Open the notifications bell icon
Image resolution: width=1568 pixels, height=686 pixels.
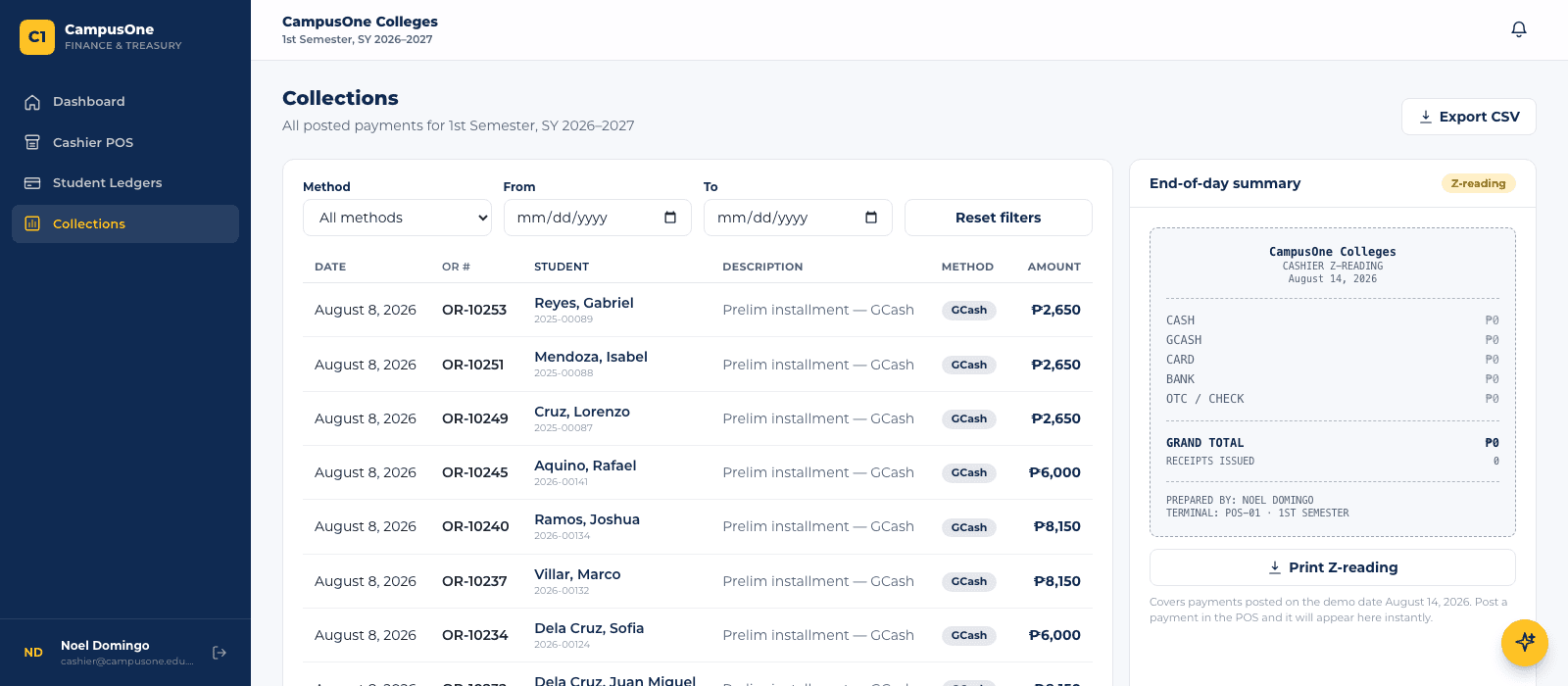pyautogui.click(x=1519, y=29)
